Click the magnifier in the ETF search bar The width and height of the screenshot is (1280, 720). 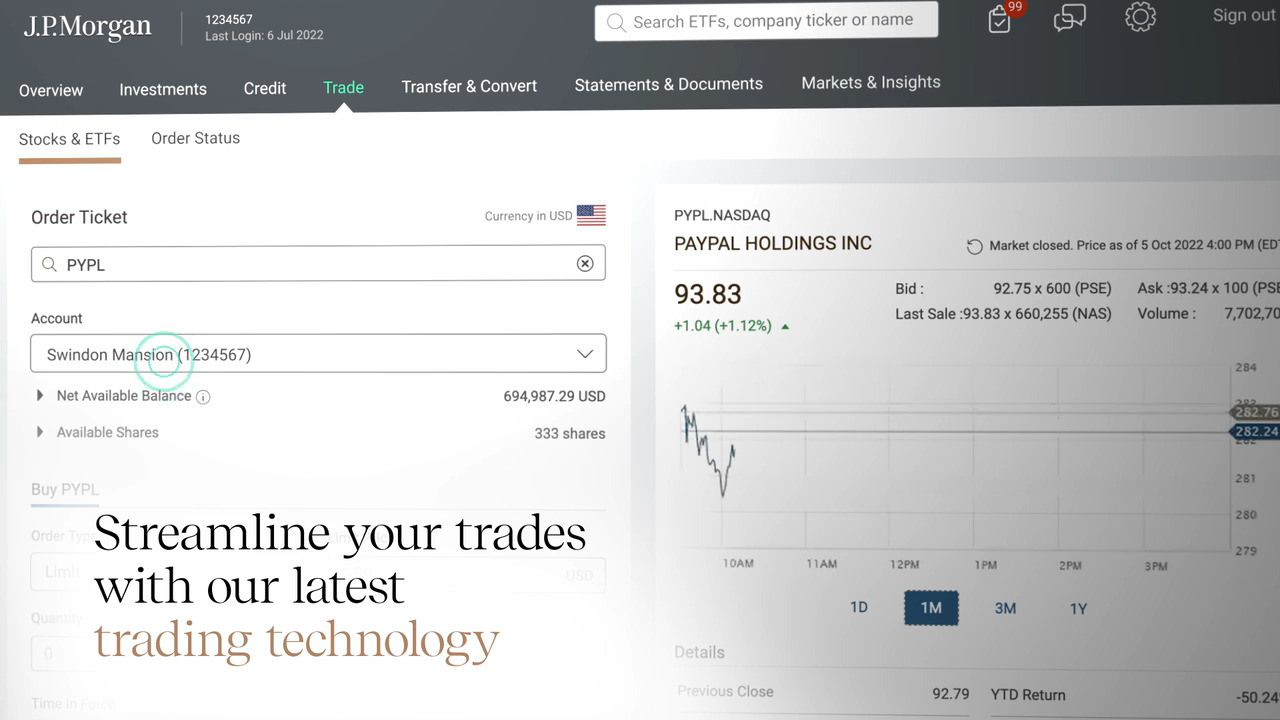pyautogui.click(x=616, y=20)
